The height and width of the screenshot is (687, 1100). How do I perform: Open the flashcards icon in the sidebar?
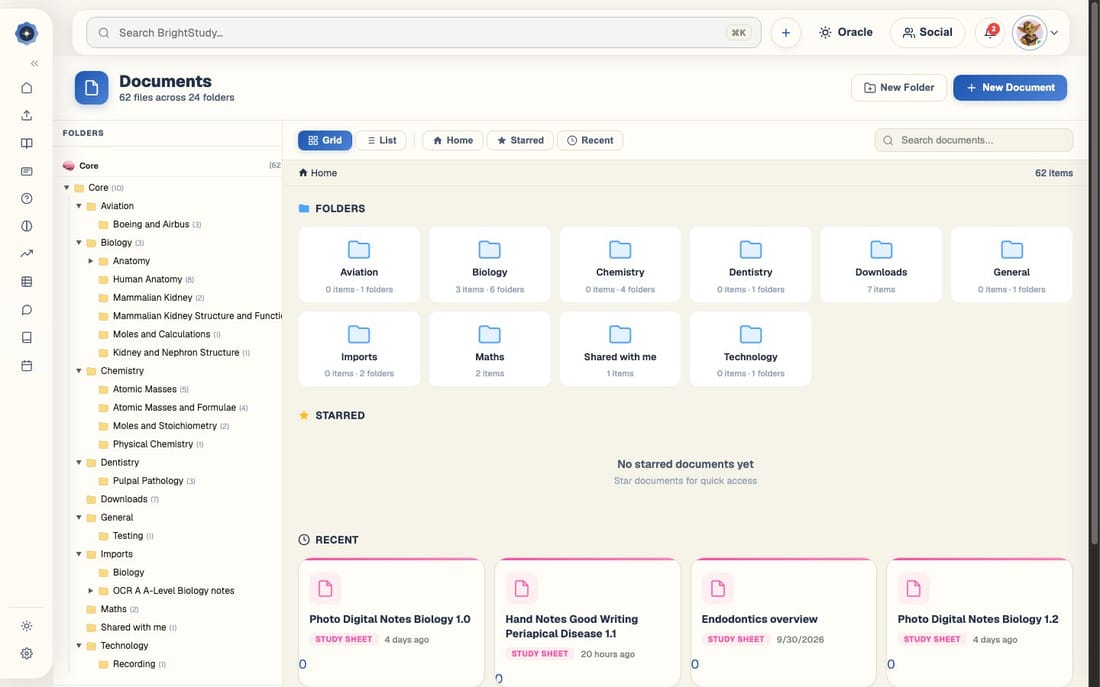(27, 171)
